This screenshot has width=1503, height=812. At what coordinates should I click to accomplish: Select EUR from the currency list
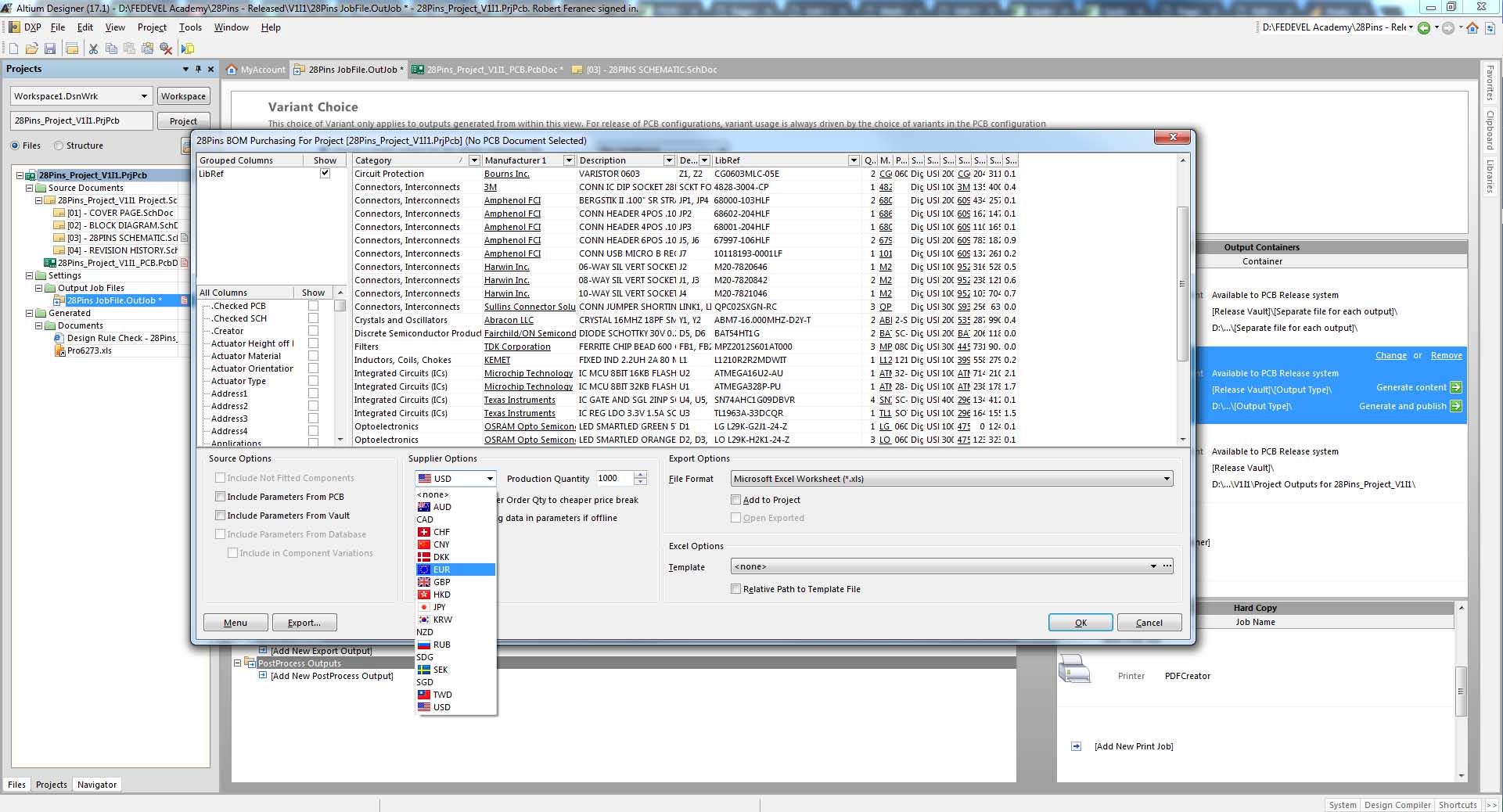pos(442,569)
